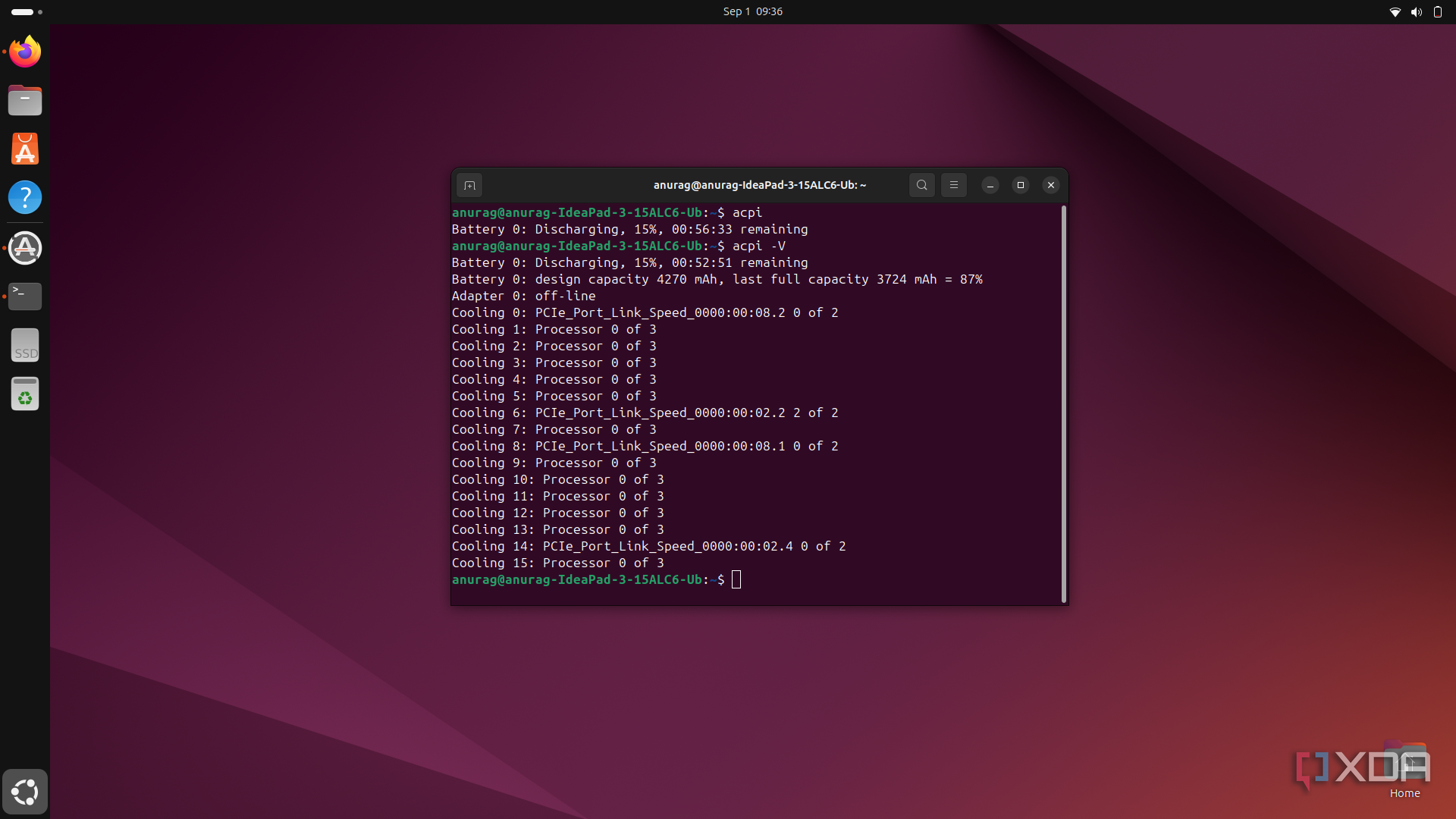
Task: Click the terminal cursor at last prompt
Action: (x=736, y=579)
